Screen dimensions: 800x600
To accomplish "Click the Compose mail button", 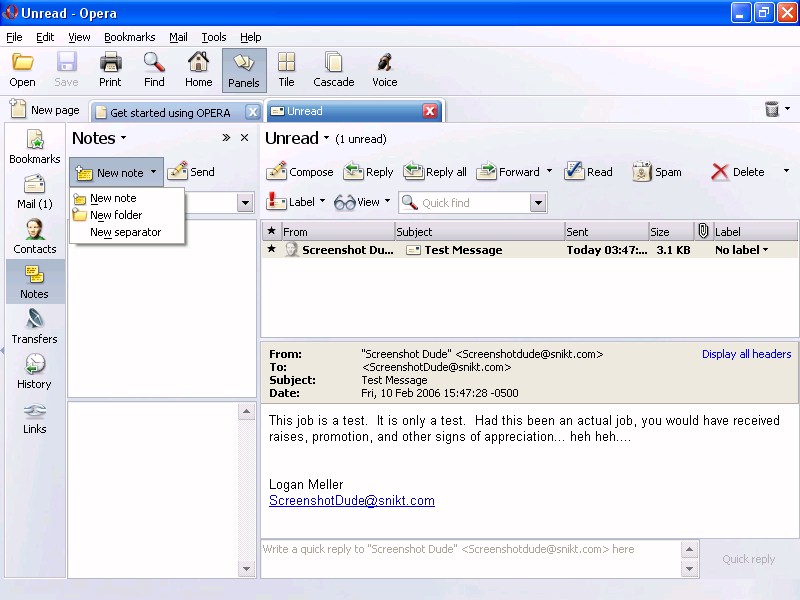I will coord(300,172).
